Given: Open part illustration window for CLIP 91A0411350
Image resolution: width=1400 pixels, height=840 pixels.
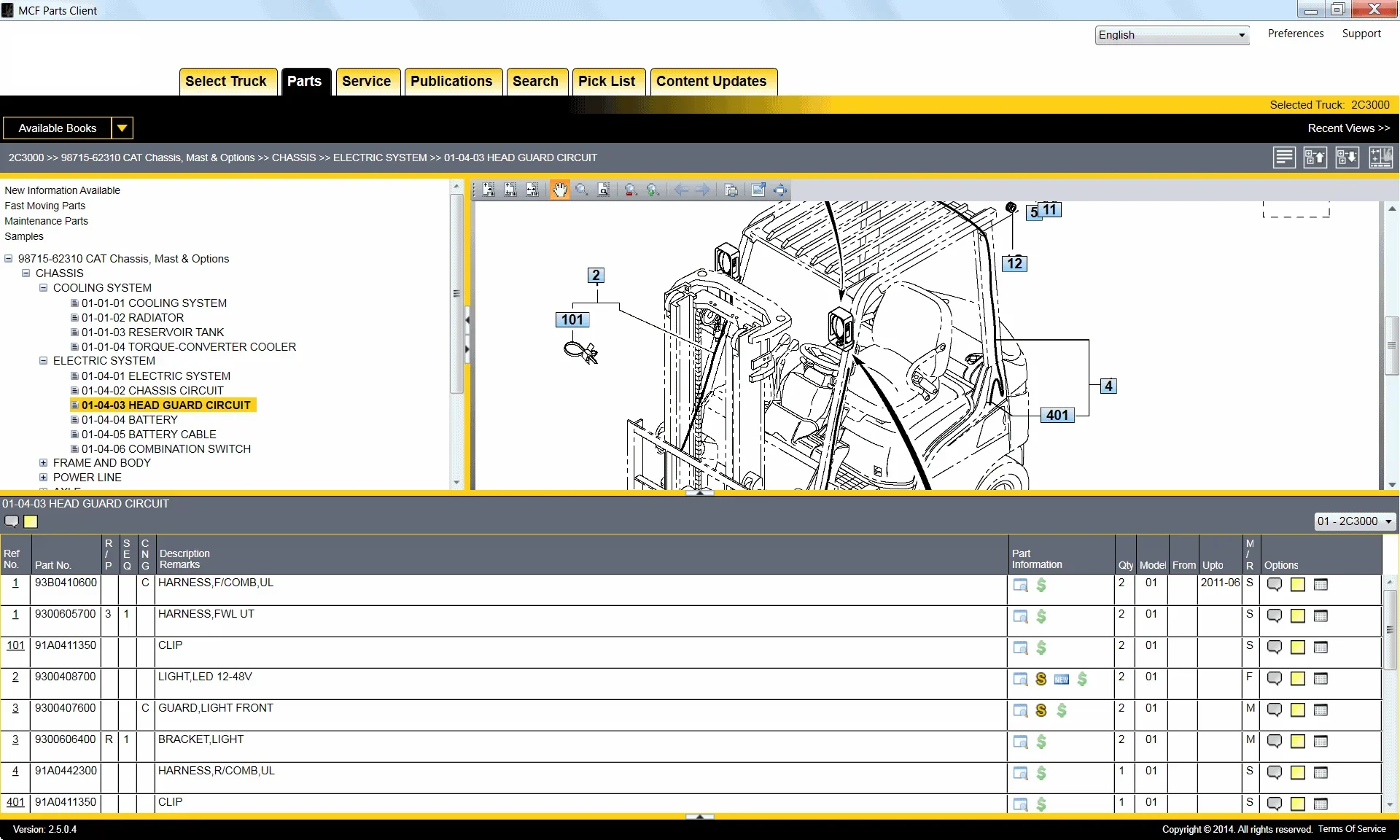Looking at the screenshot, I should pos(1020,648).
